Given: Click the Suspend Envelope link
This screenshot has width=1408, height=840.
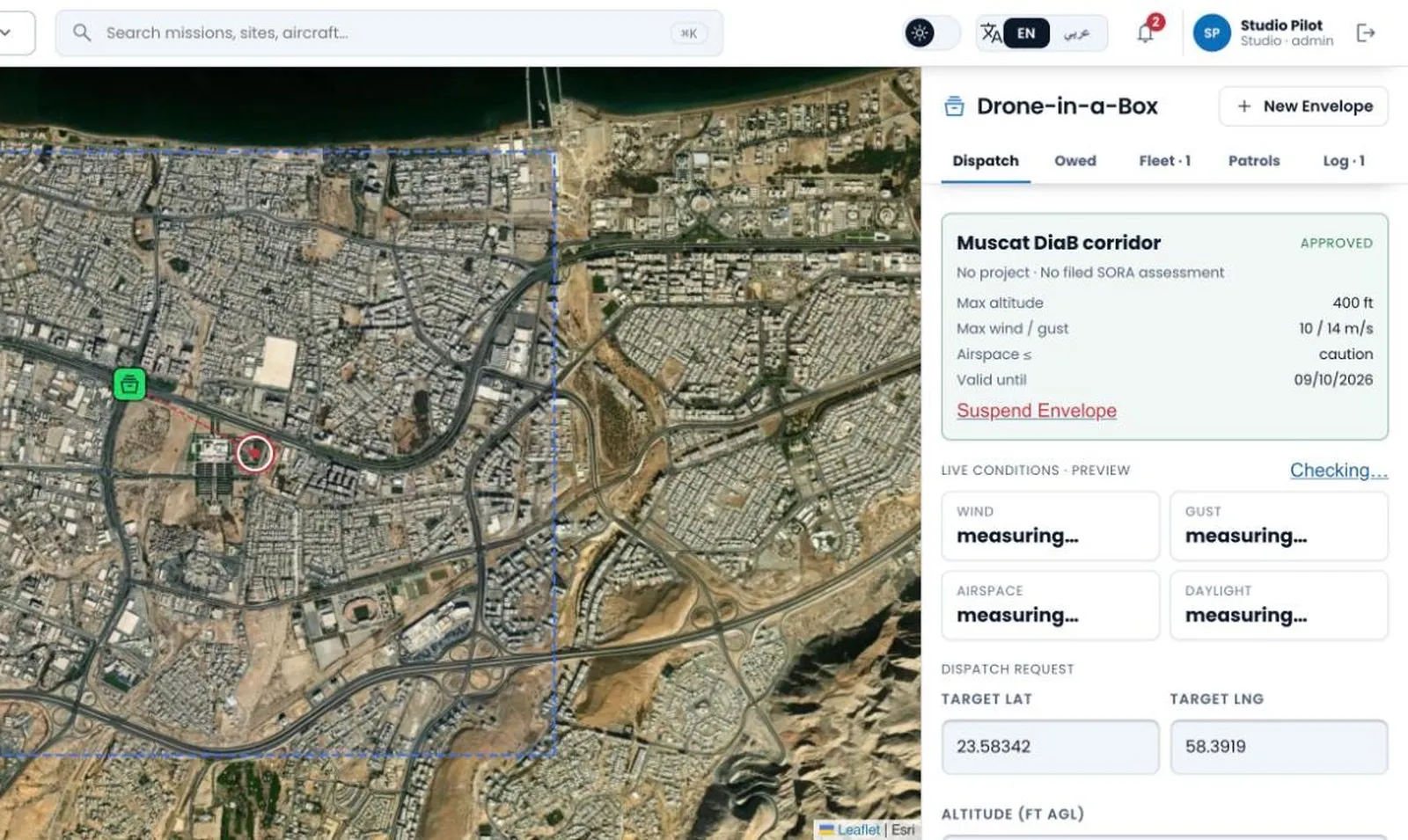Looking at the screenshot, I should pos(1037,411).
